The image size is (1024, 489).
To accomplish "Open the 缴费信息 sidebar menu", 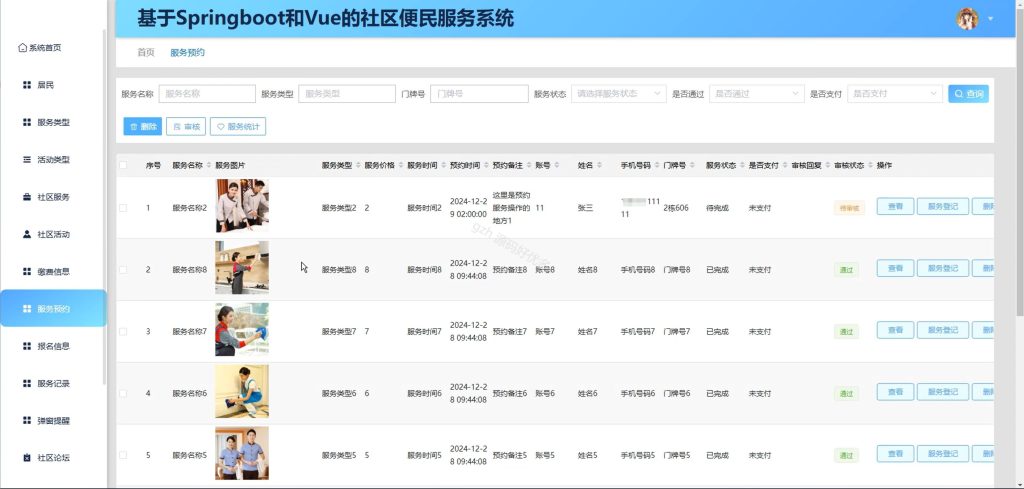I will 46,271.
